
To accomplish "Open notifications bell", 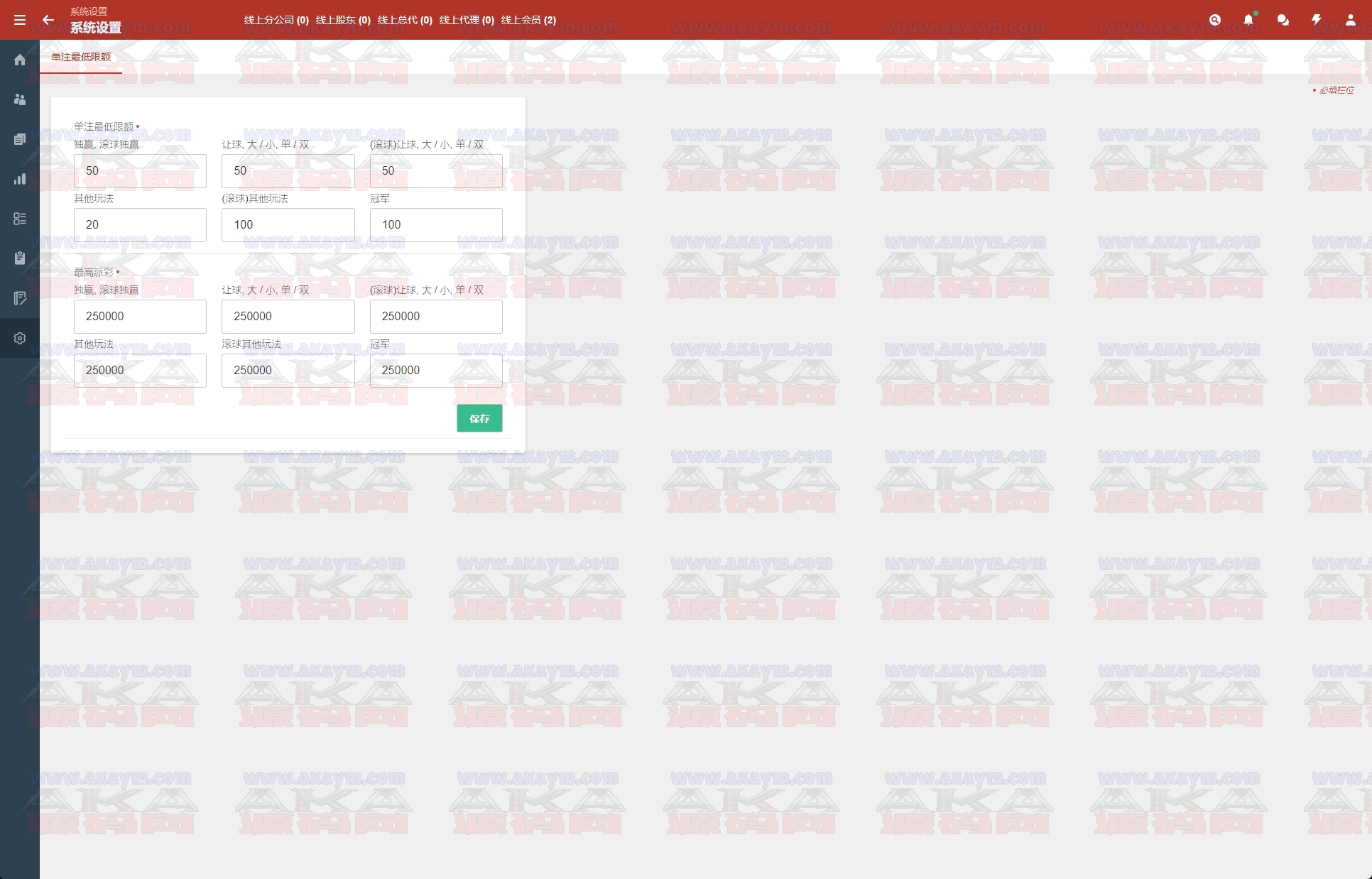I will [1248, 20].
